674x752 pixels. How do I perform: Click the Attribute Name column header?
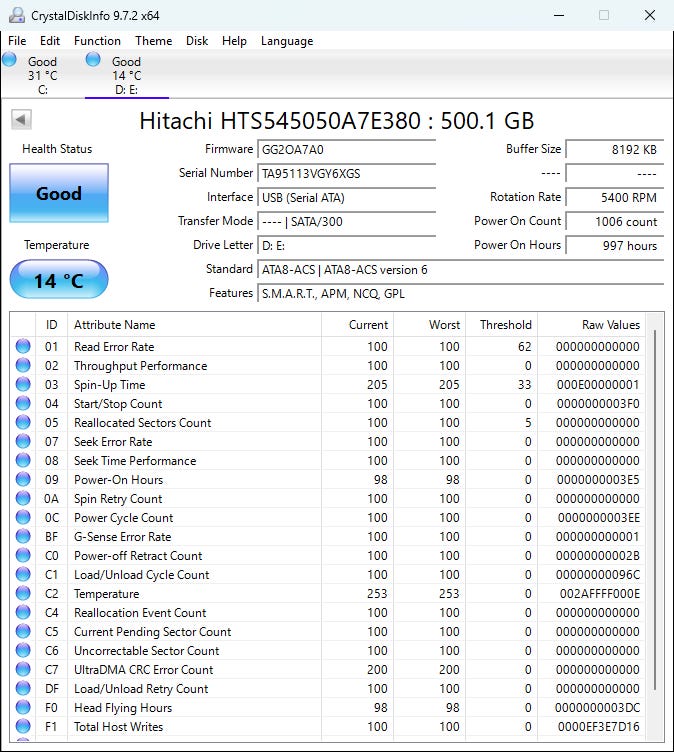(115, 325)
